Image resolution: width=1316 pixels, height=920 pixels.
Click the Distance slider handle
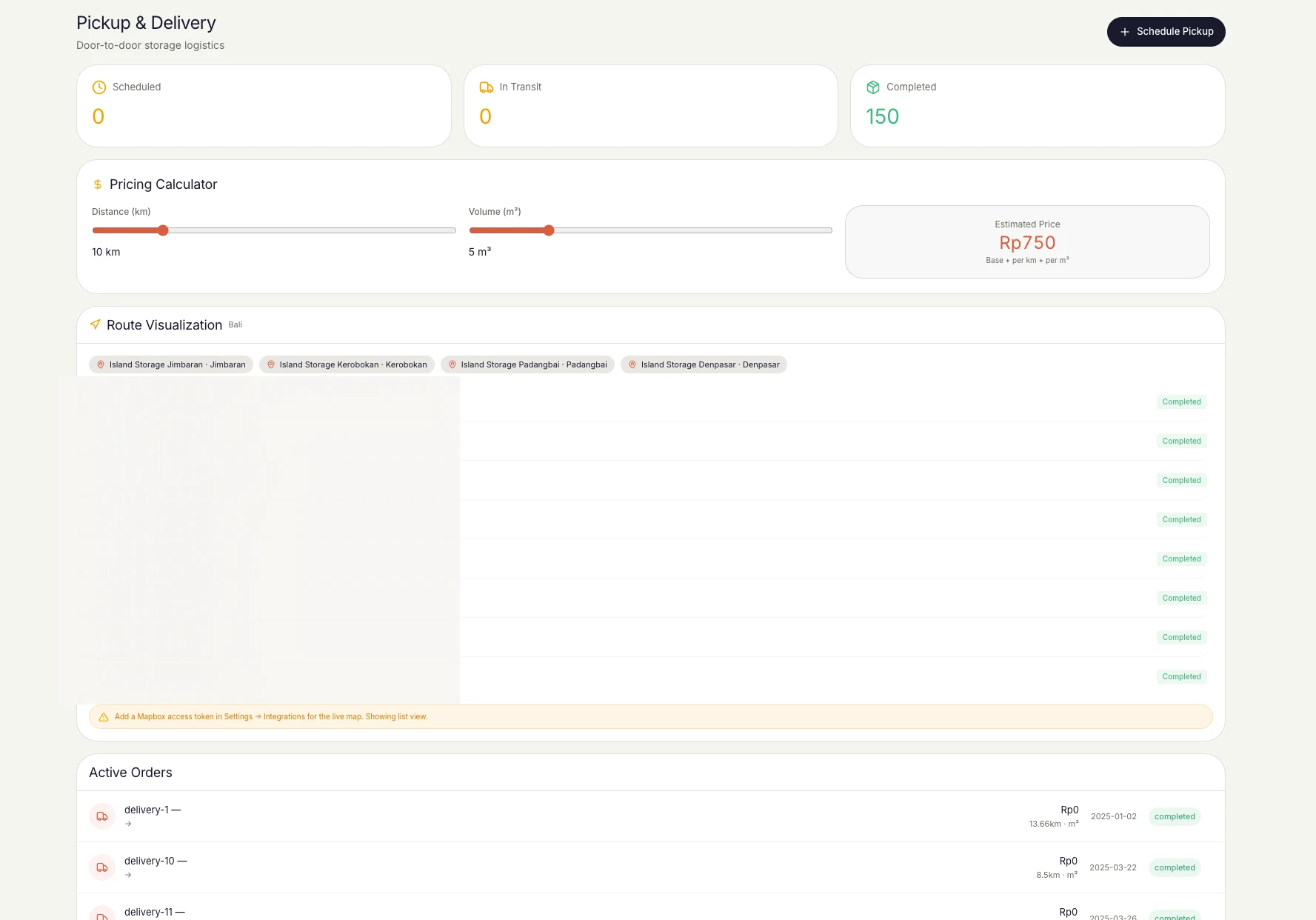click(x=163, y=230)
